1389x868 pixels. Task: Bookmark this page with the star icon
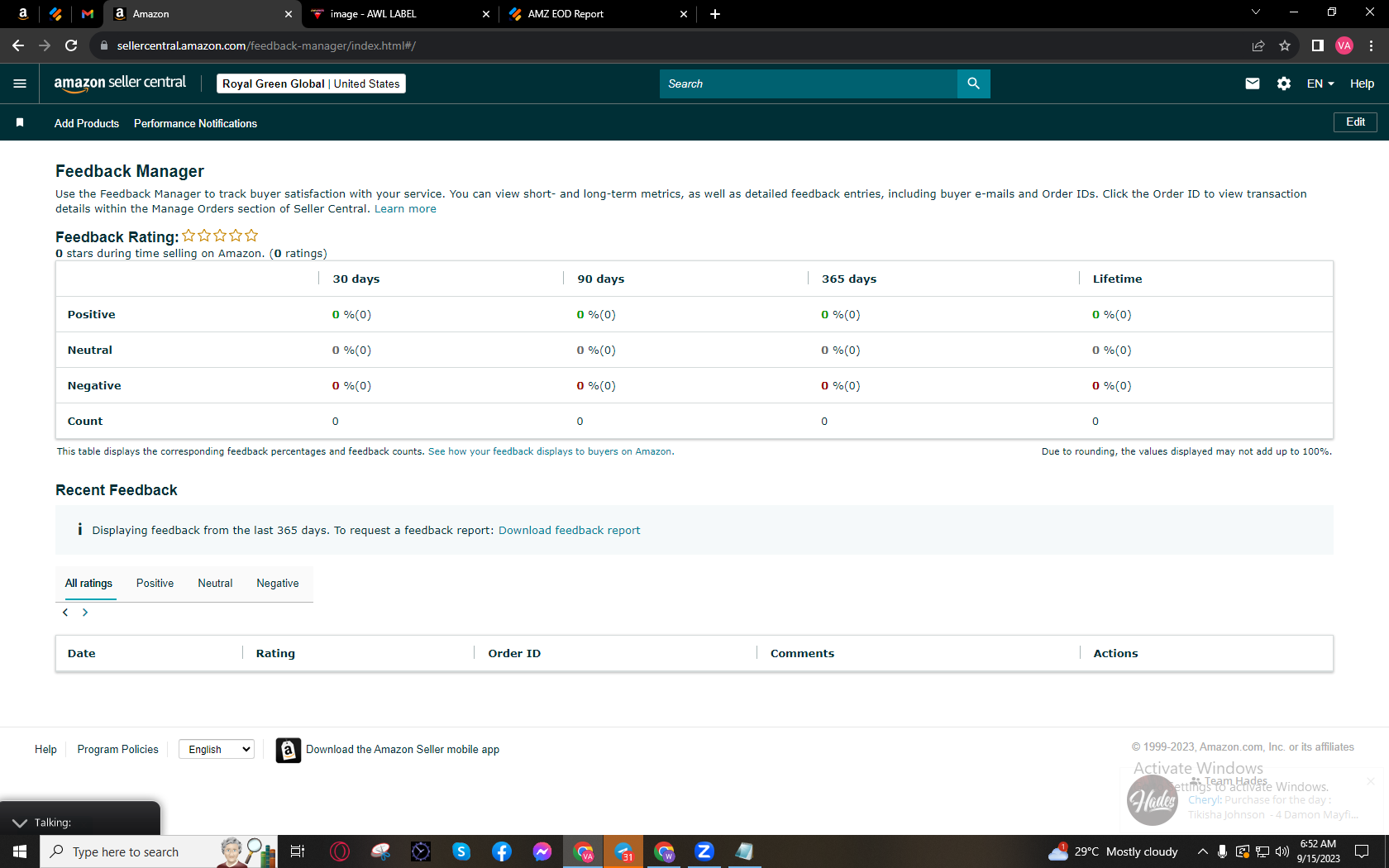click(x=1285, y=45)
